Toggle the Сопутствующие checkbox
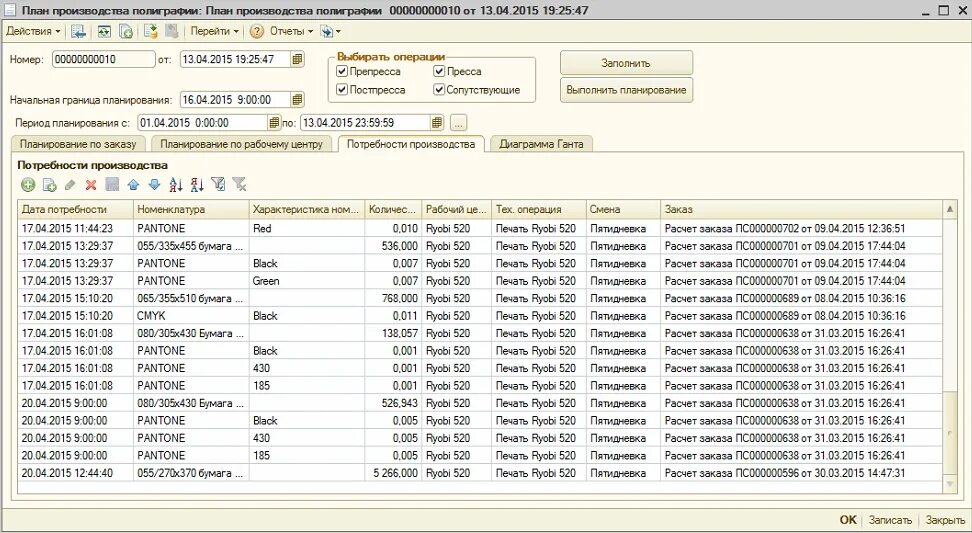The image size is (972, 533). tap(439, 90)
